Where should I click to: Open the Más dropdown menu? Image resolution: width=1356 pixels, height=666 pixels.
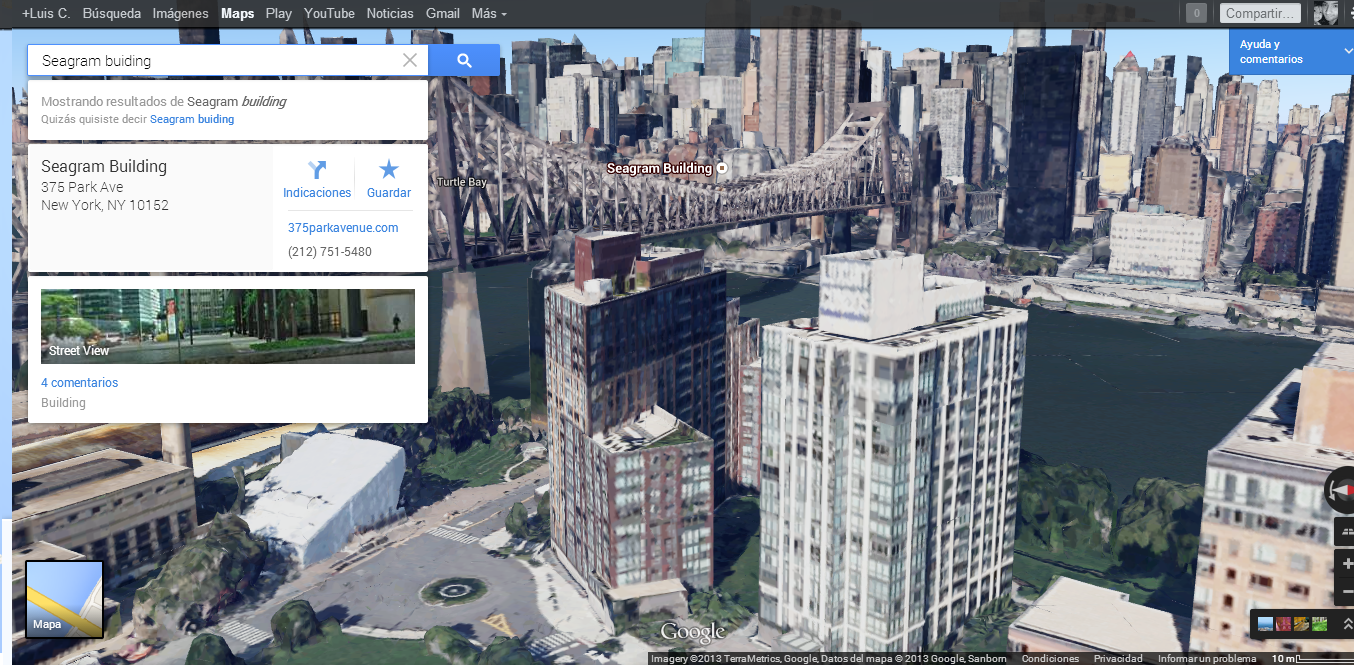(x=489, y=14)
